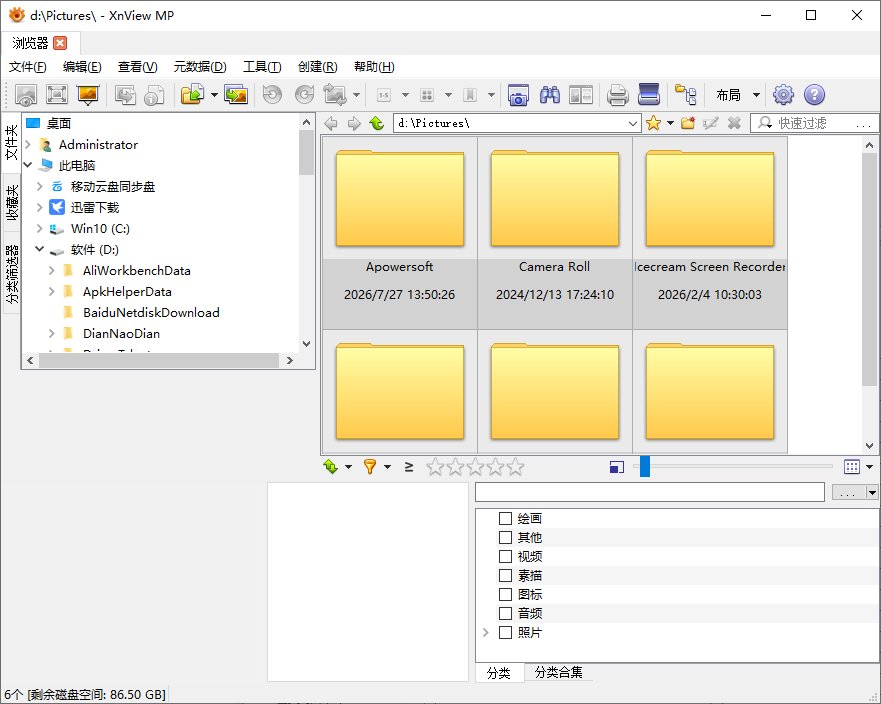Go to parent folder with up arrow
The image size is (881, 704).
click(x=376, y=123)
